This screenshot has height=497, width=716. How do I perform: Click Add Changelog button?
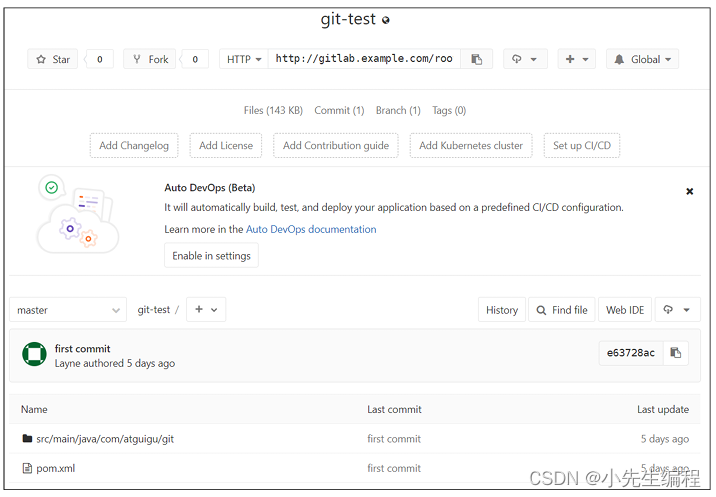tap(134, 146)
